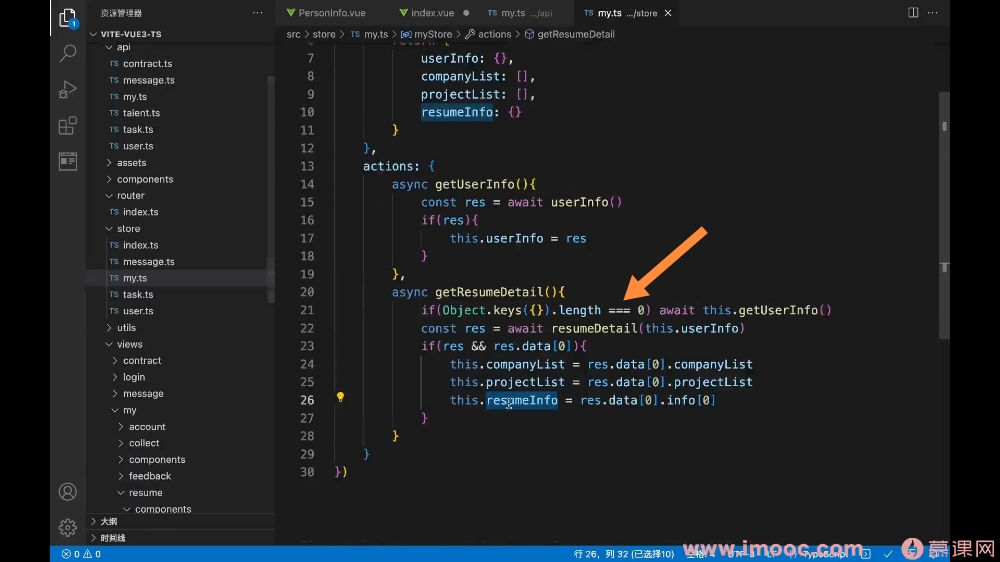Close the my.ts store tab
The height and width of the screenshot is (562, 1000).
tap(668, 13)
